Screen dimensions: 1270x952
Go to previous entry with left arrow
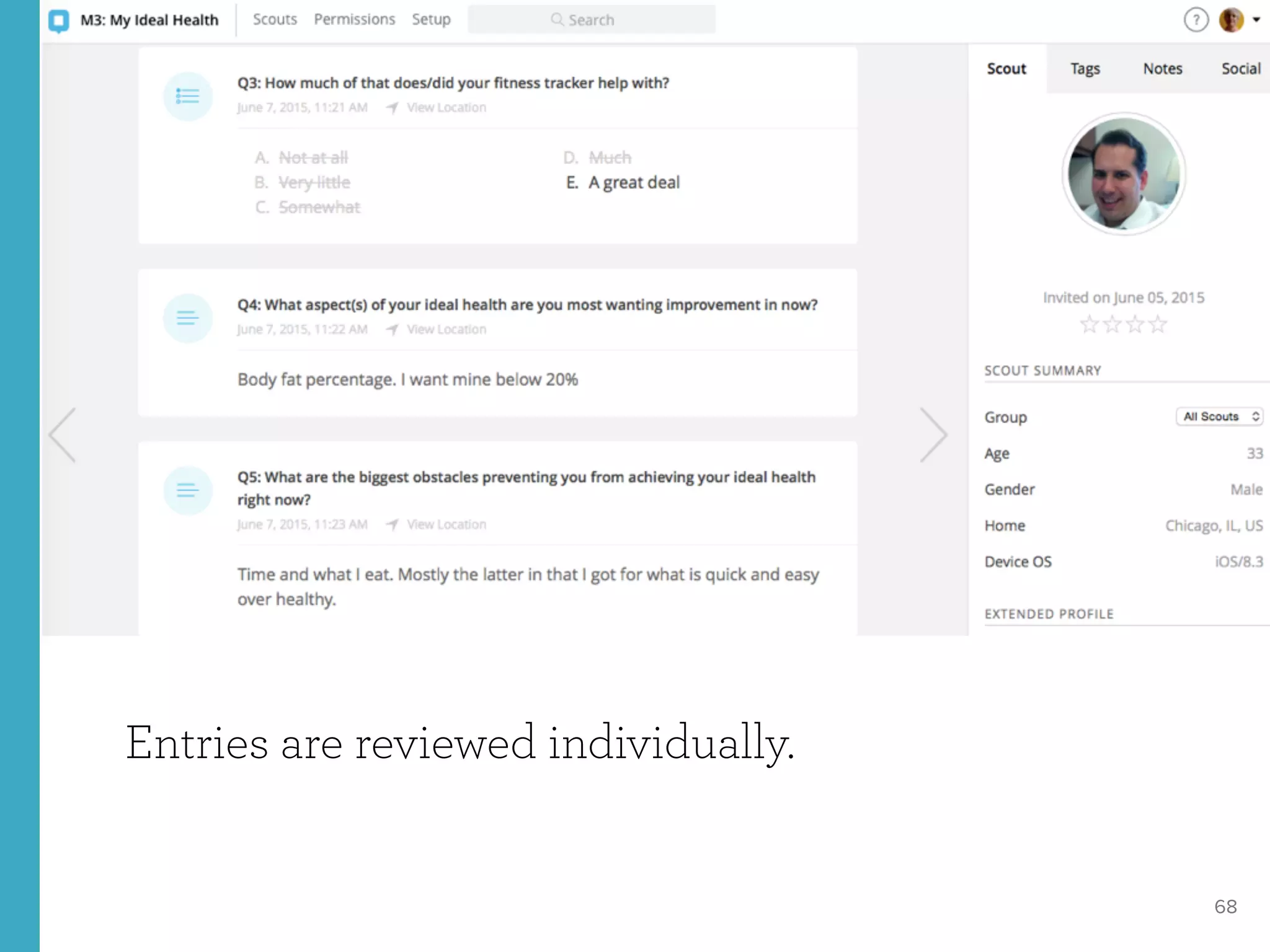[x=63, y=435]
